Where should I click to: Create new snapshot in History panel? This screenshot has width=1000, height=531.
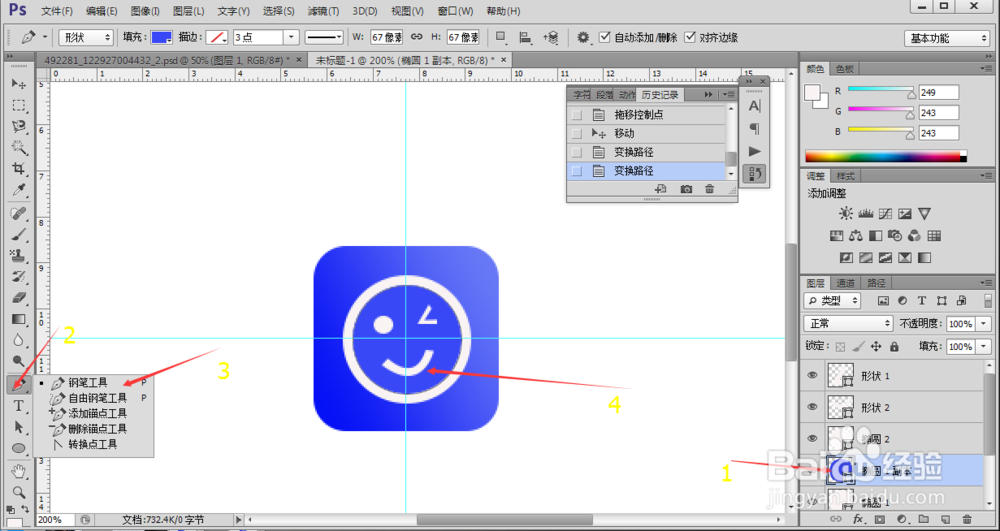tap(686, 189)
